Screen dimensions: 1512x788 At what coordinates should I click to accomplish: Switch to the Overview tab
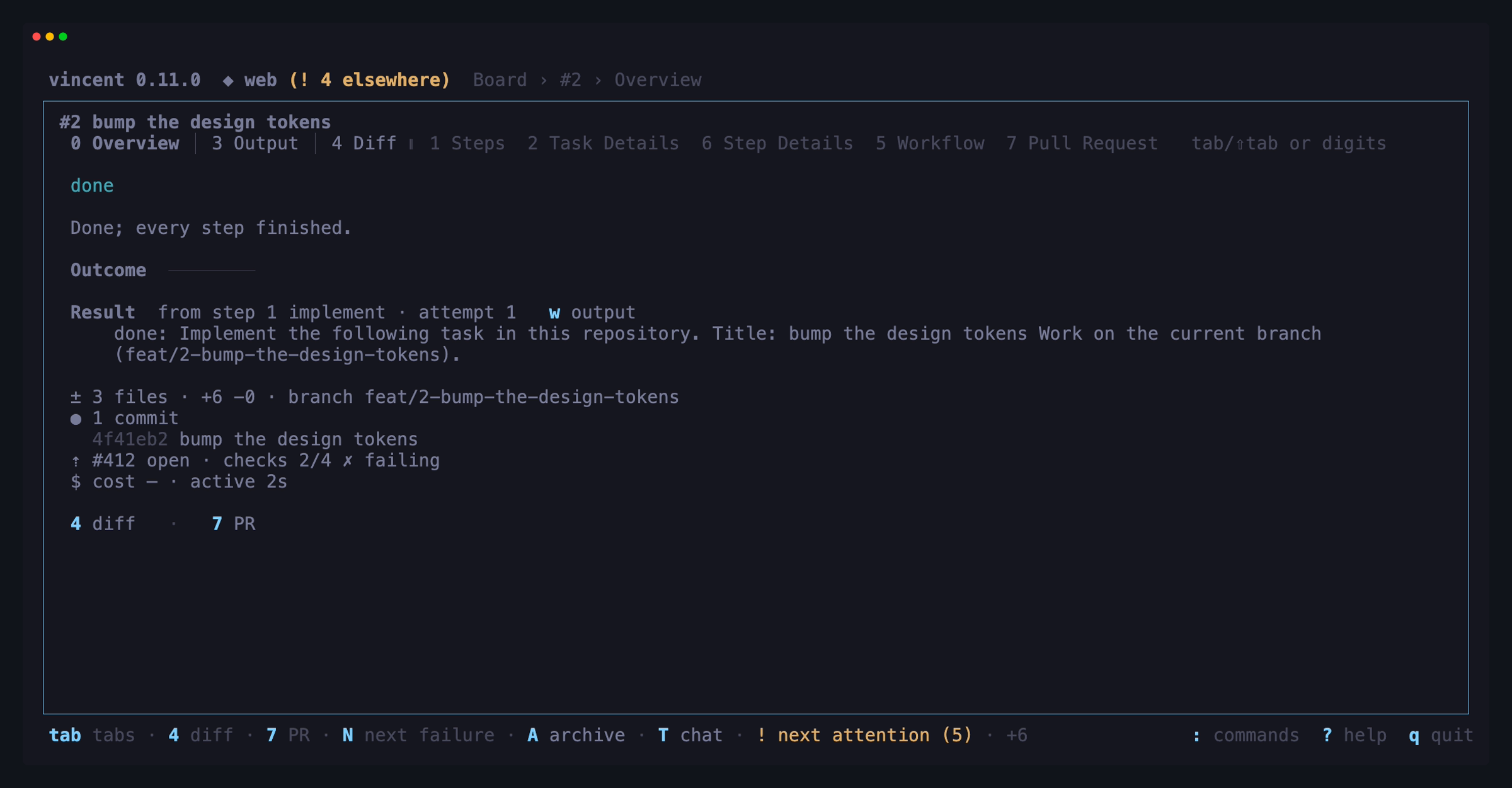click(125, 143)
